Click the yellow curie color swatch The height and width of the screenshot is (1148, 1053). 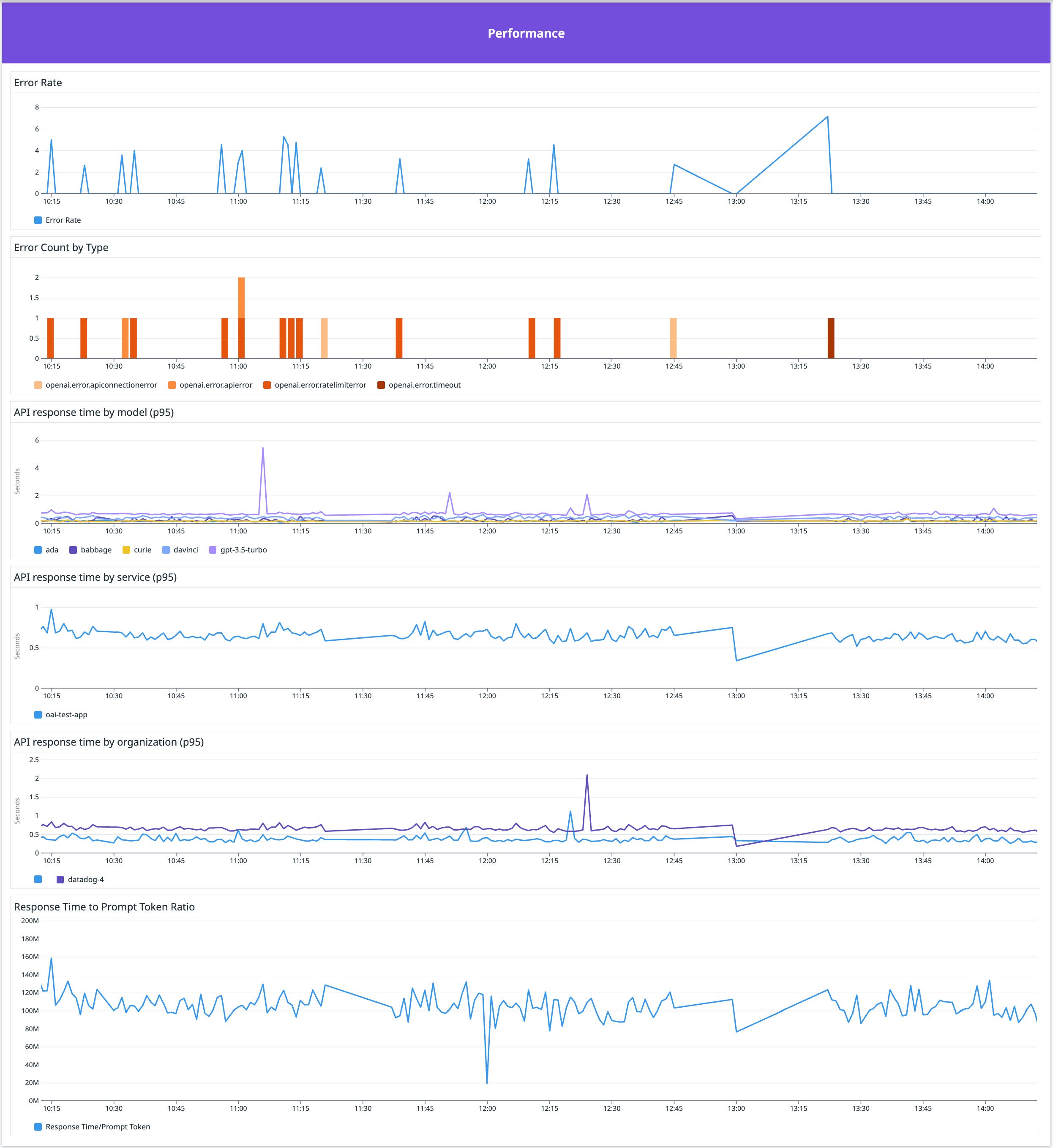126,549
